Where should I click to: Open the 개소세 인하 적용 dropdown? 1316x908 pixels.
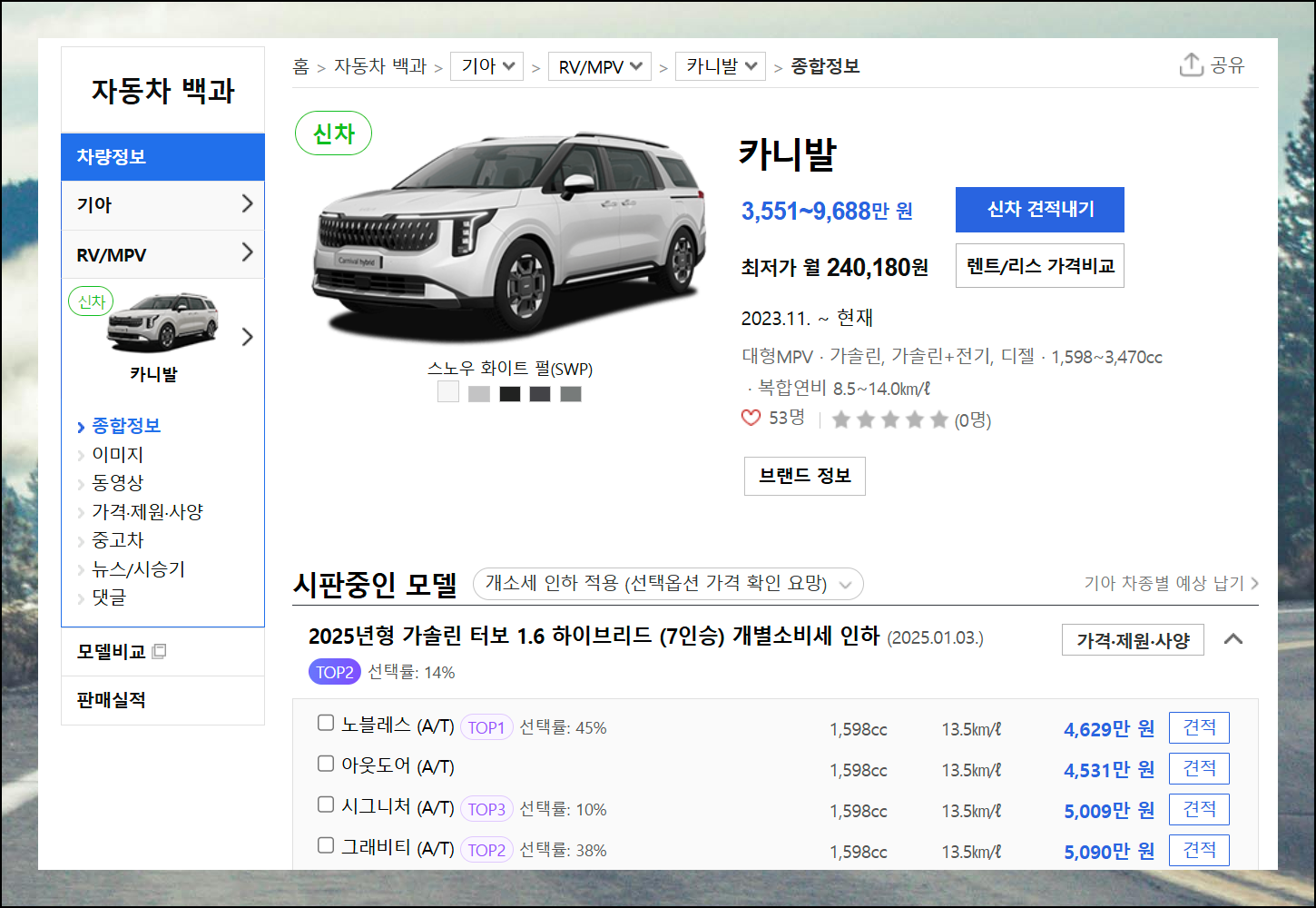(x=668, y=583)
